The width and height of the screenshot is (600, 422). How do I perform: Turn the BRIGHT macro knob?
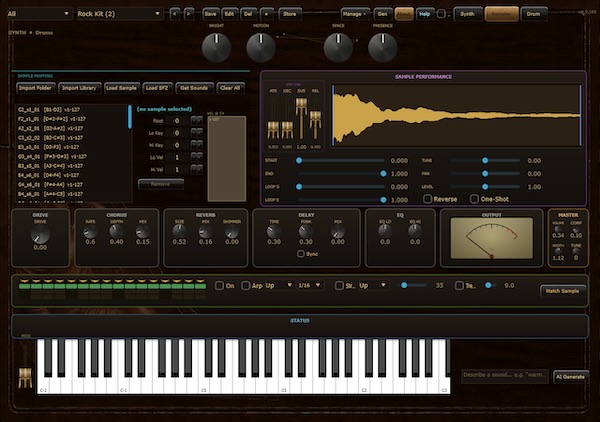click(216, 47)
